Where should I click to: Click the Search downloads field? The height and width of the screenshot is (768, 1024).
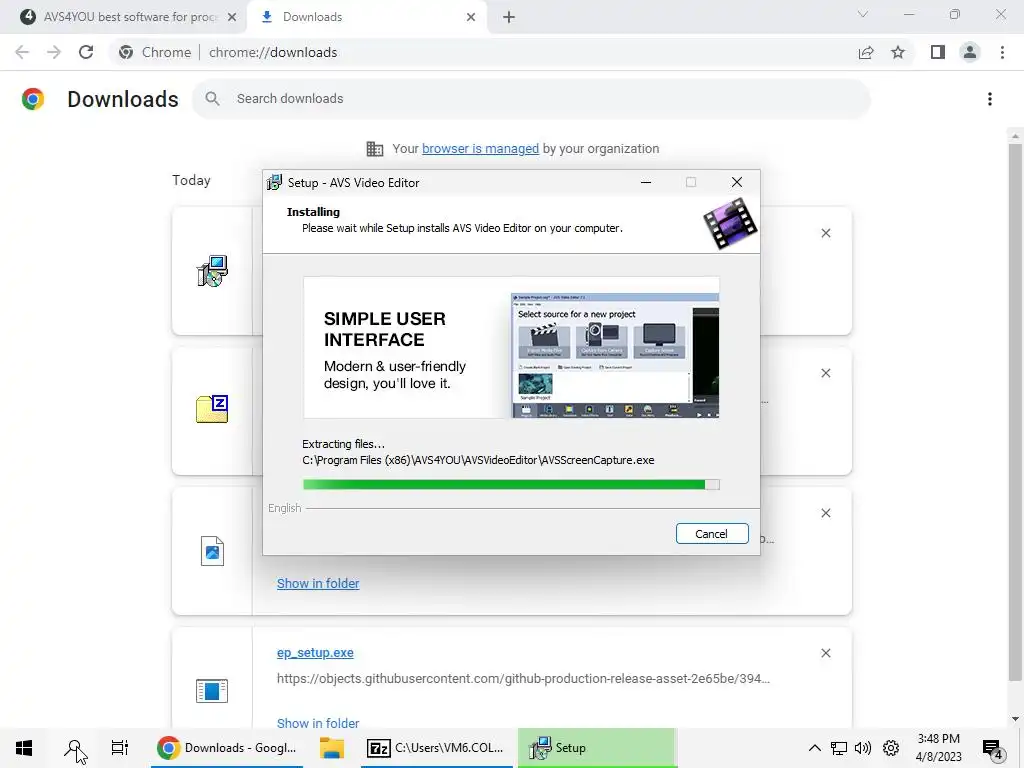531,99
